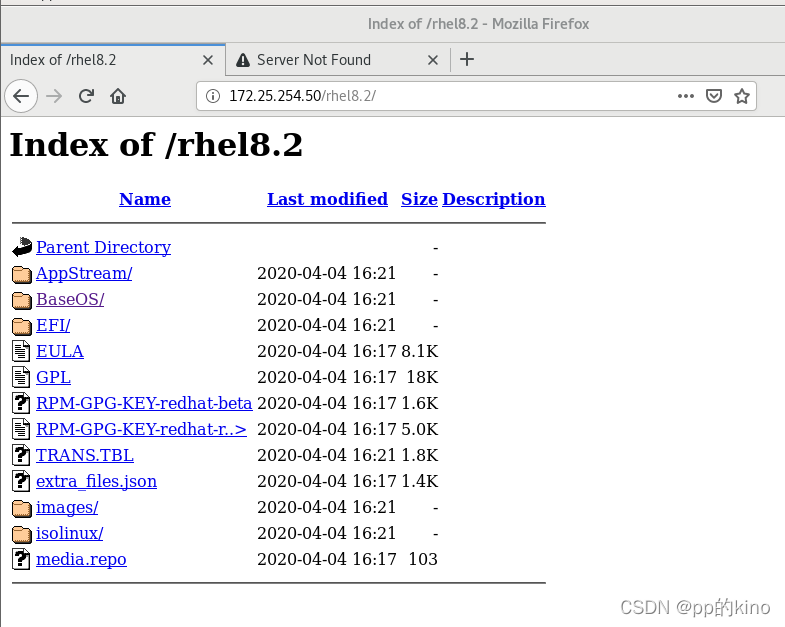Save page to Pocket icon

click(x=713, y=96)
